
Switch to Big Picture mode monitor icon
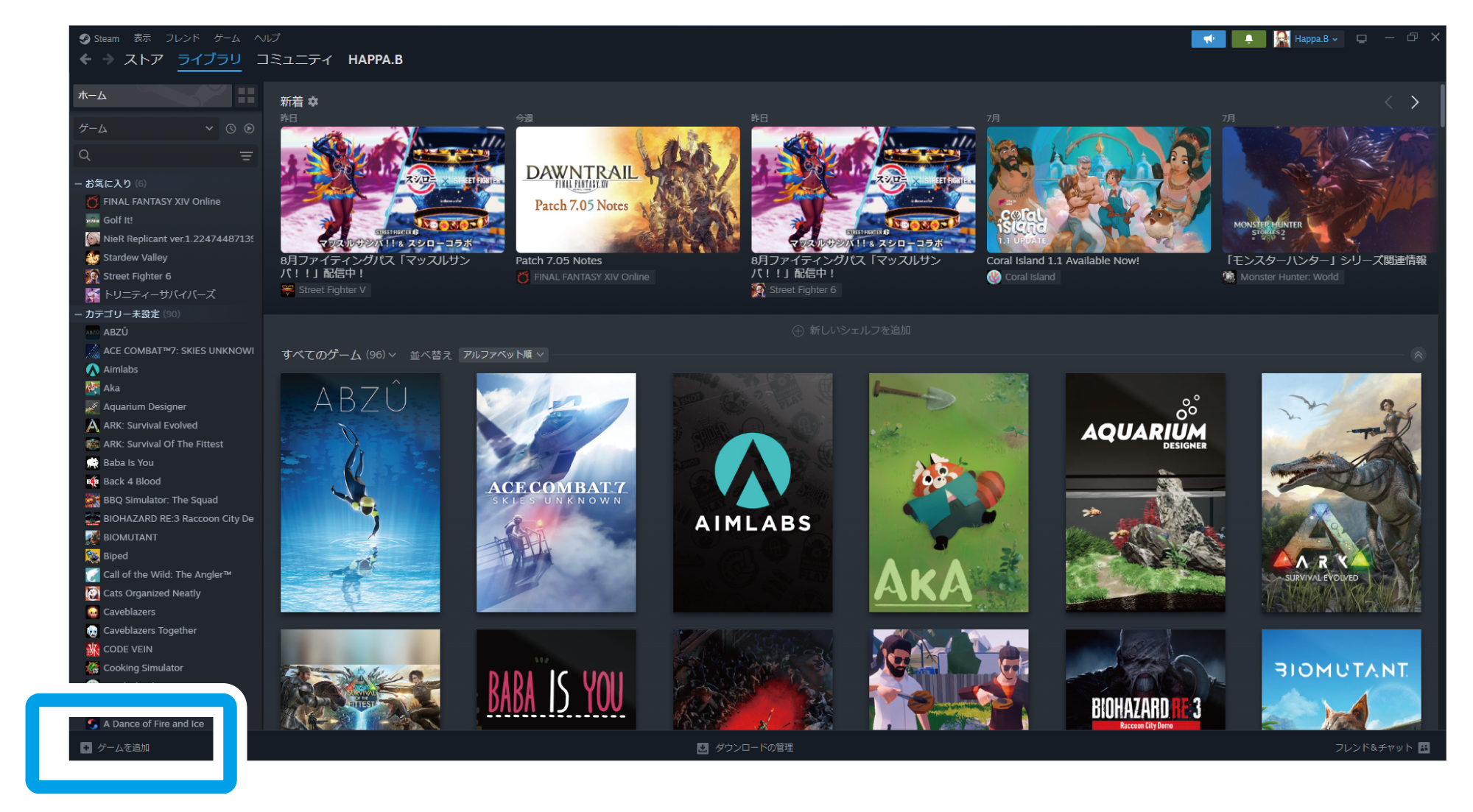(x=1361, y=39)
